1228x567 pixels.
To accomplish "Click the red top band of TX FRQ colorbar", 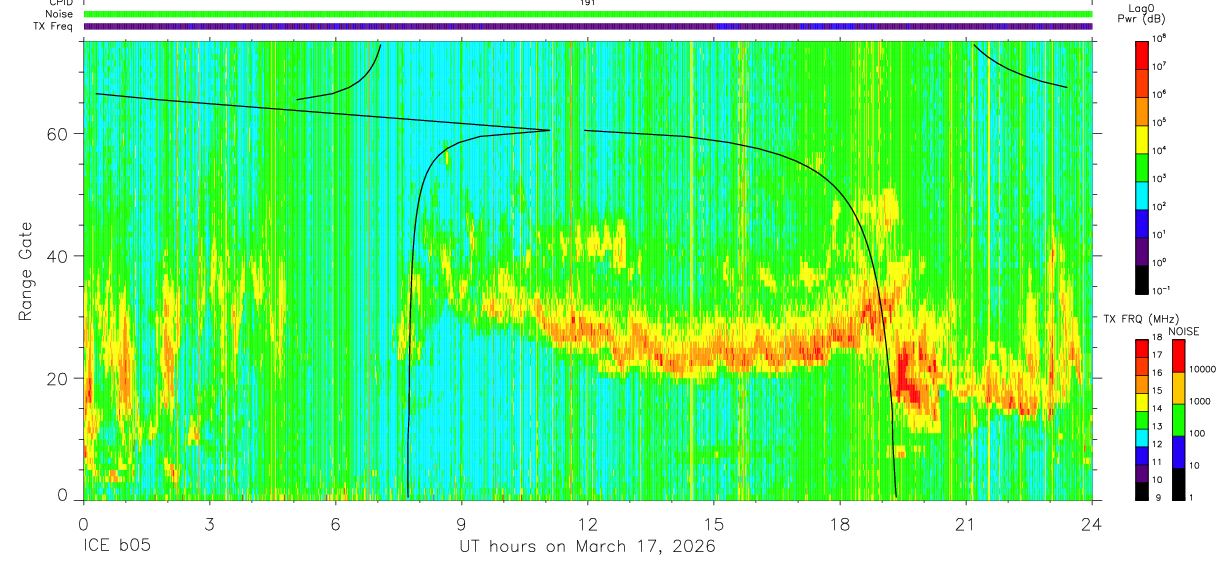I will pos(1141,348).
